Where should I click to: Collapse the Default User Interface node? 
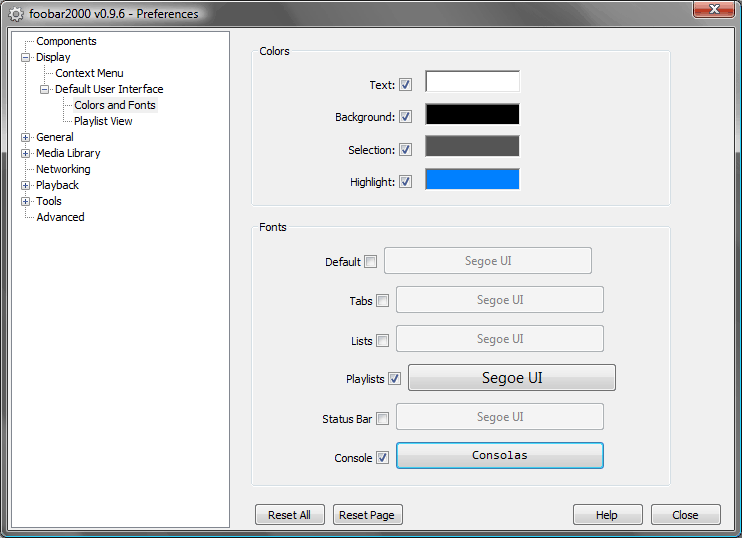tap(45, 90)
